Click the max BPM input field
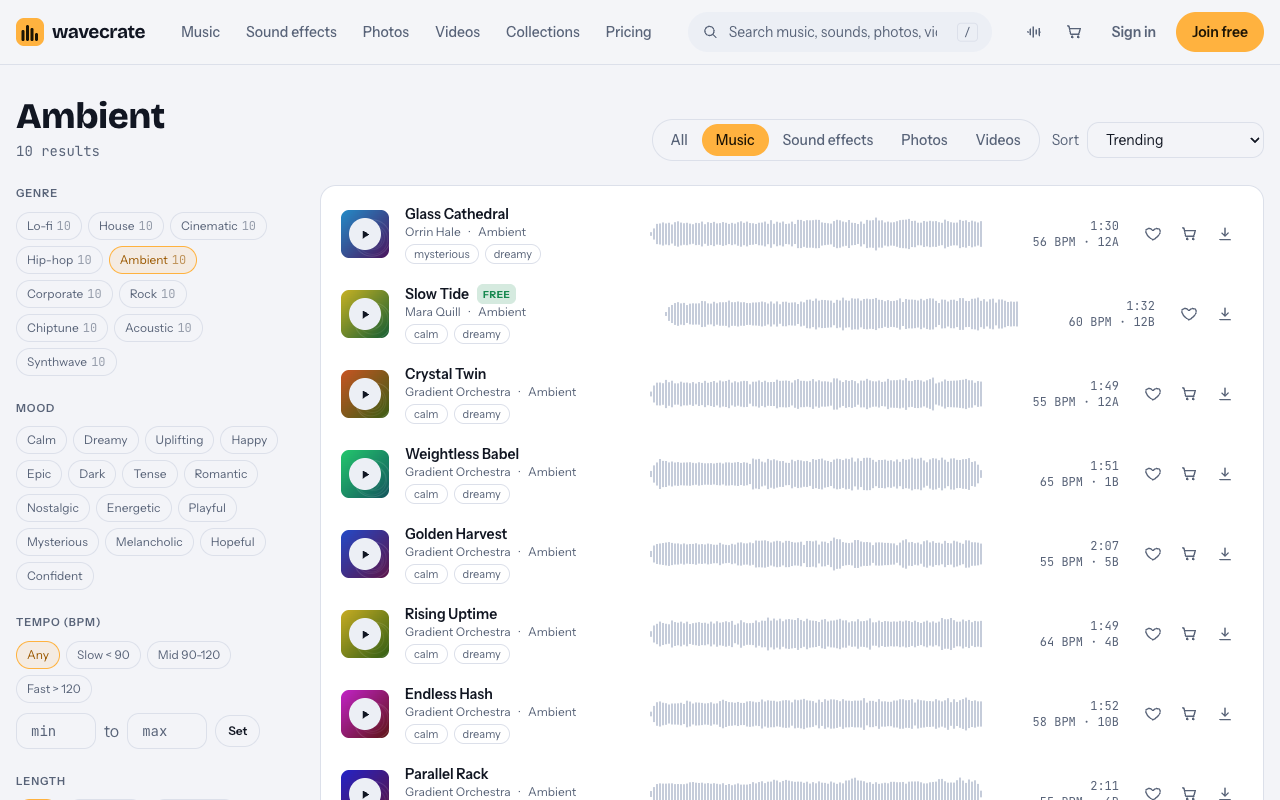This screenshot has height=800, width=1280. tap(167, 731)
